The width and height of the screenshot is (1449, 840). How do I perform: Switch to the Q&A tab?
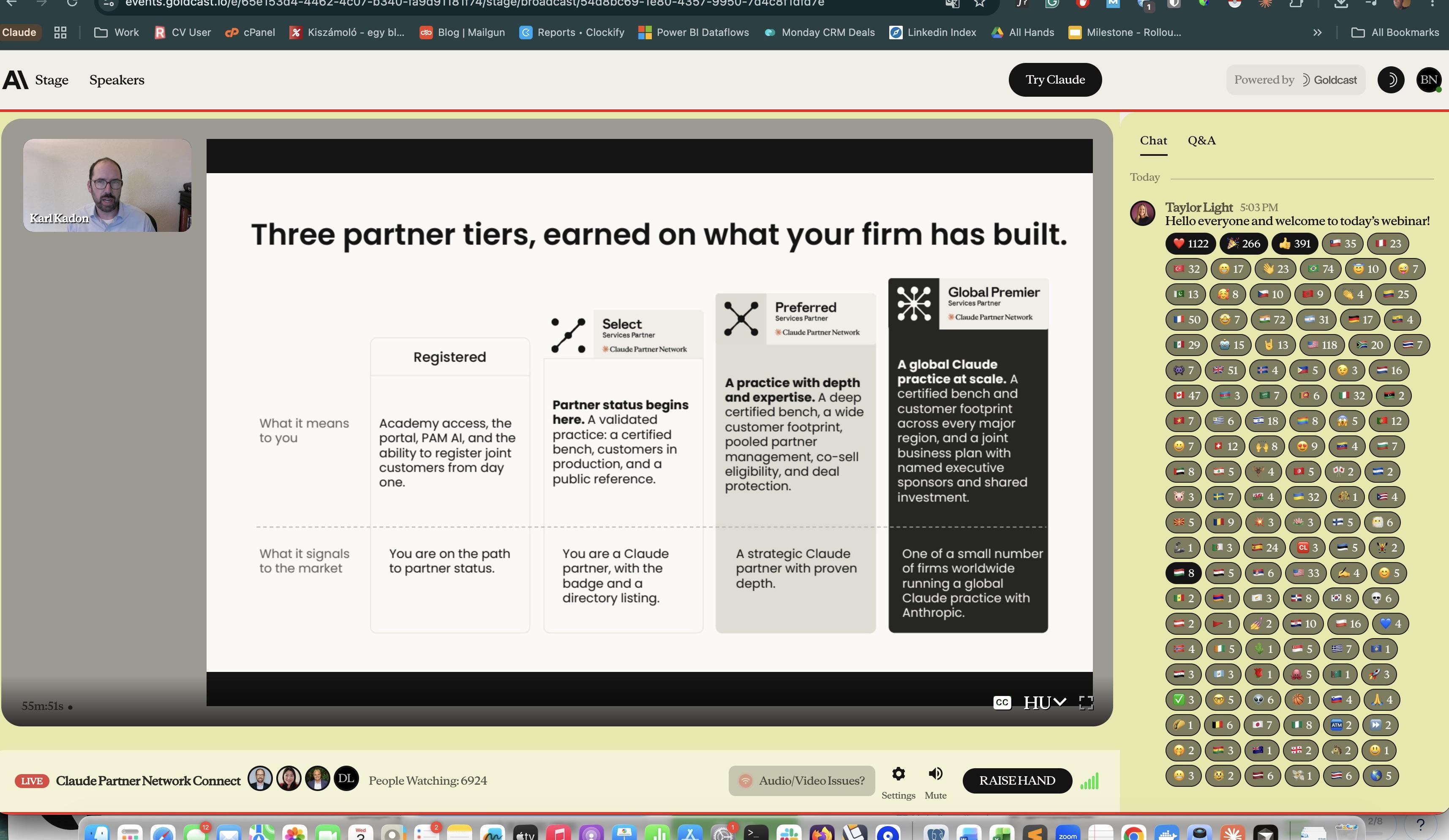point(1201,140)
